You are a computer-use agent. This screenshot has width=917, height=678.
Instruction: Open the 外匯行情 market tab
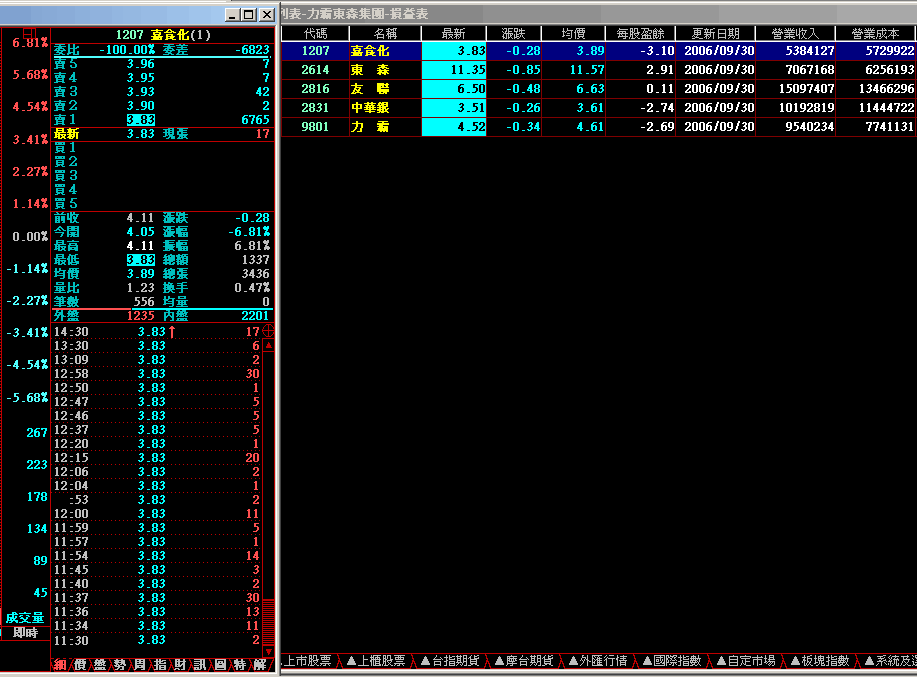pos(598,661)
